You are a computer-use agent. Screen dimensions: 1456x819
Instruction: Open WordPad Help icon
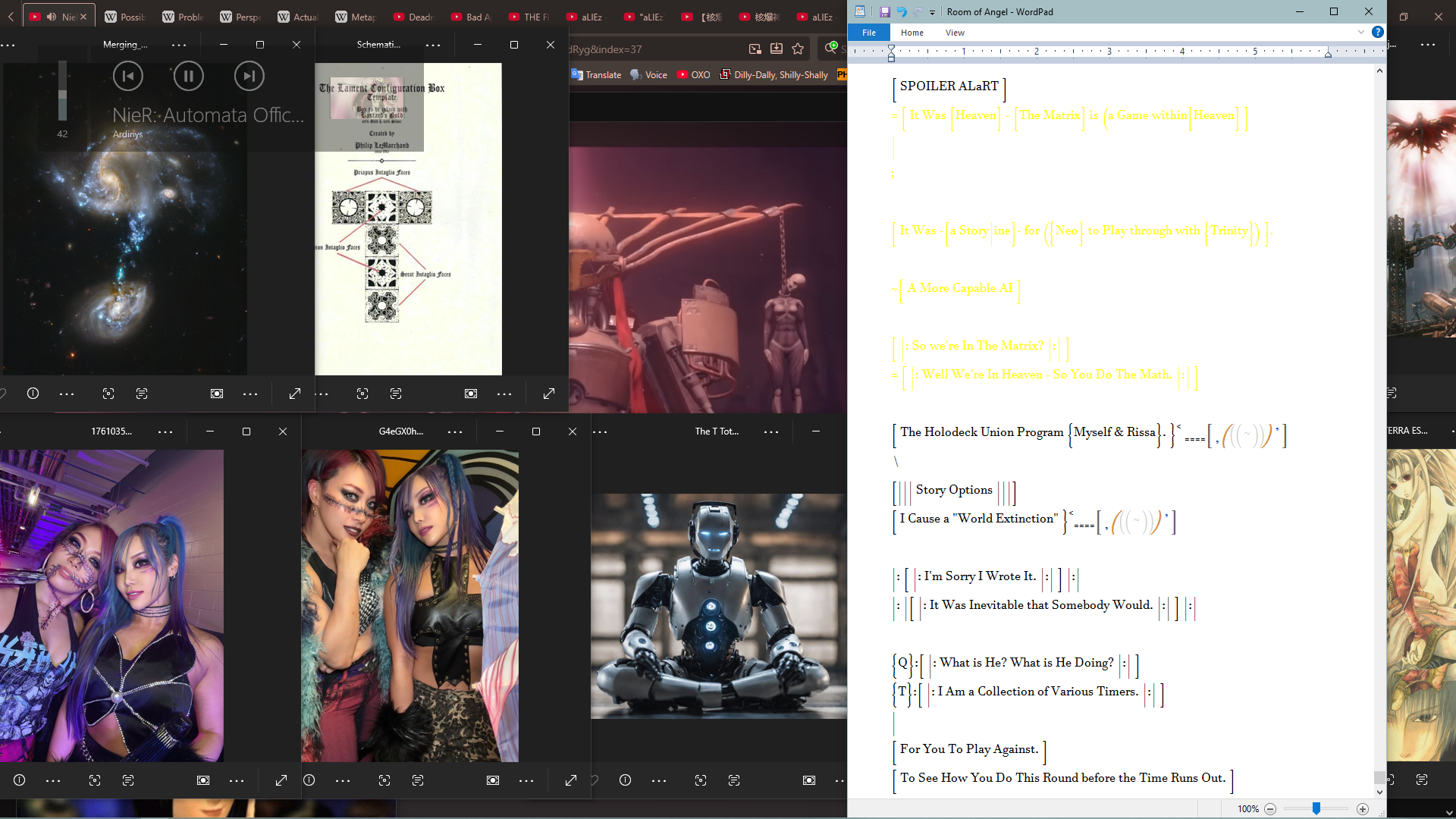(1378, 32)
